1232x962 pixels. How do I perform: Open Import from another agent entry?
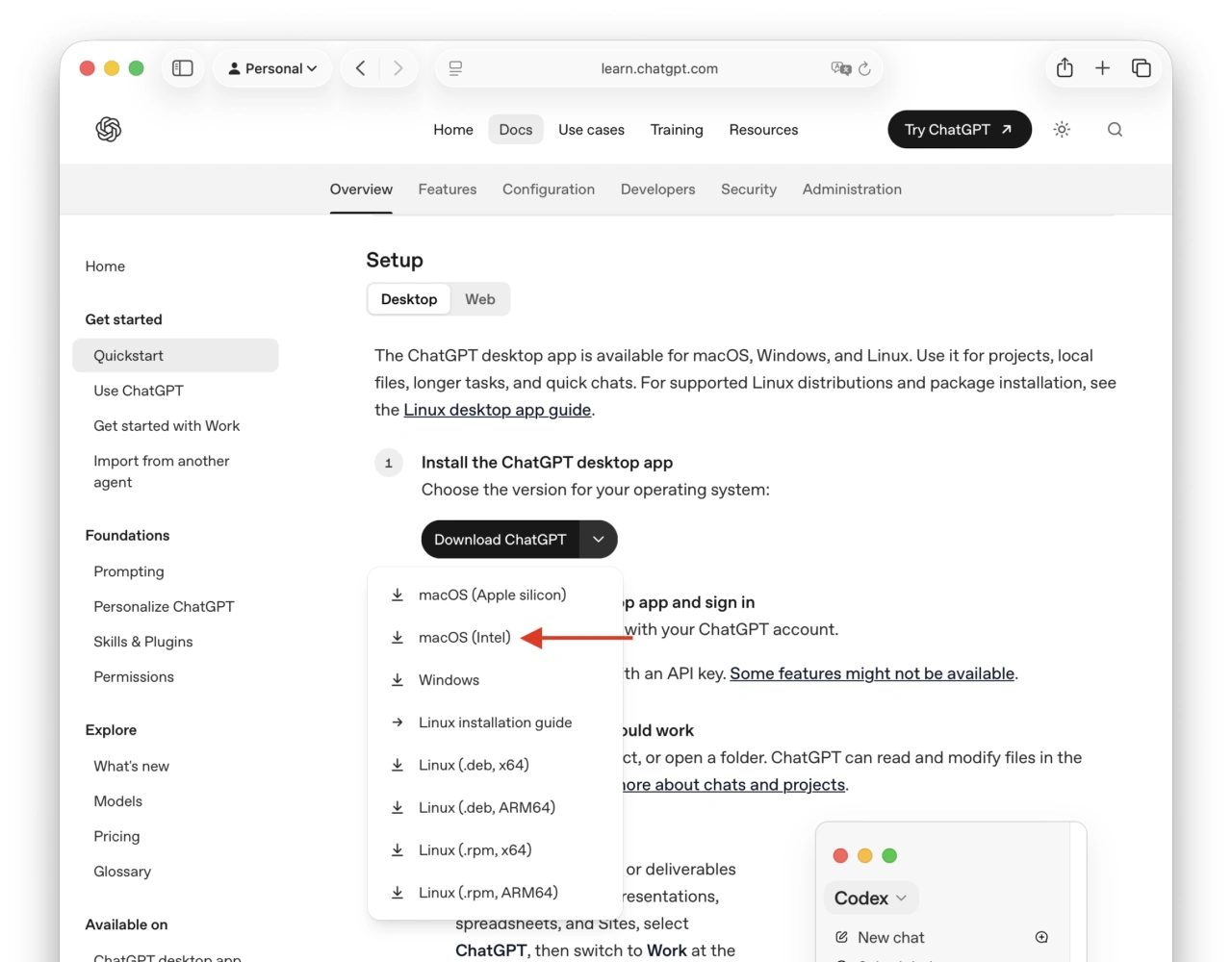pos(162,471)
